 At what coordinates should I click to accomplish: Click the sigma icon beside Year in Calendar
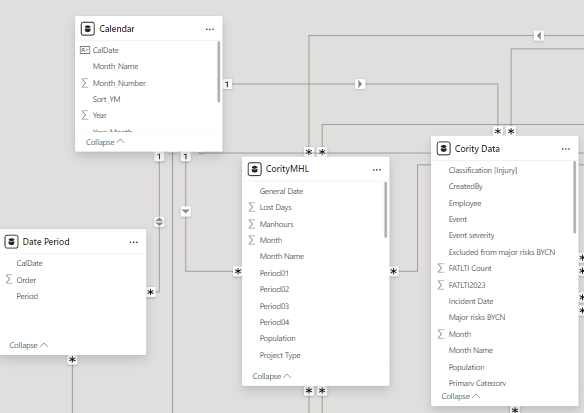[x=85, y=115]
